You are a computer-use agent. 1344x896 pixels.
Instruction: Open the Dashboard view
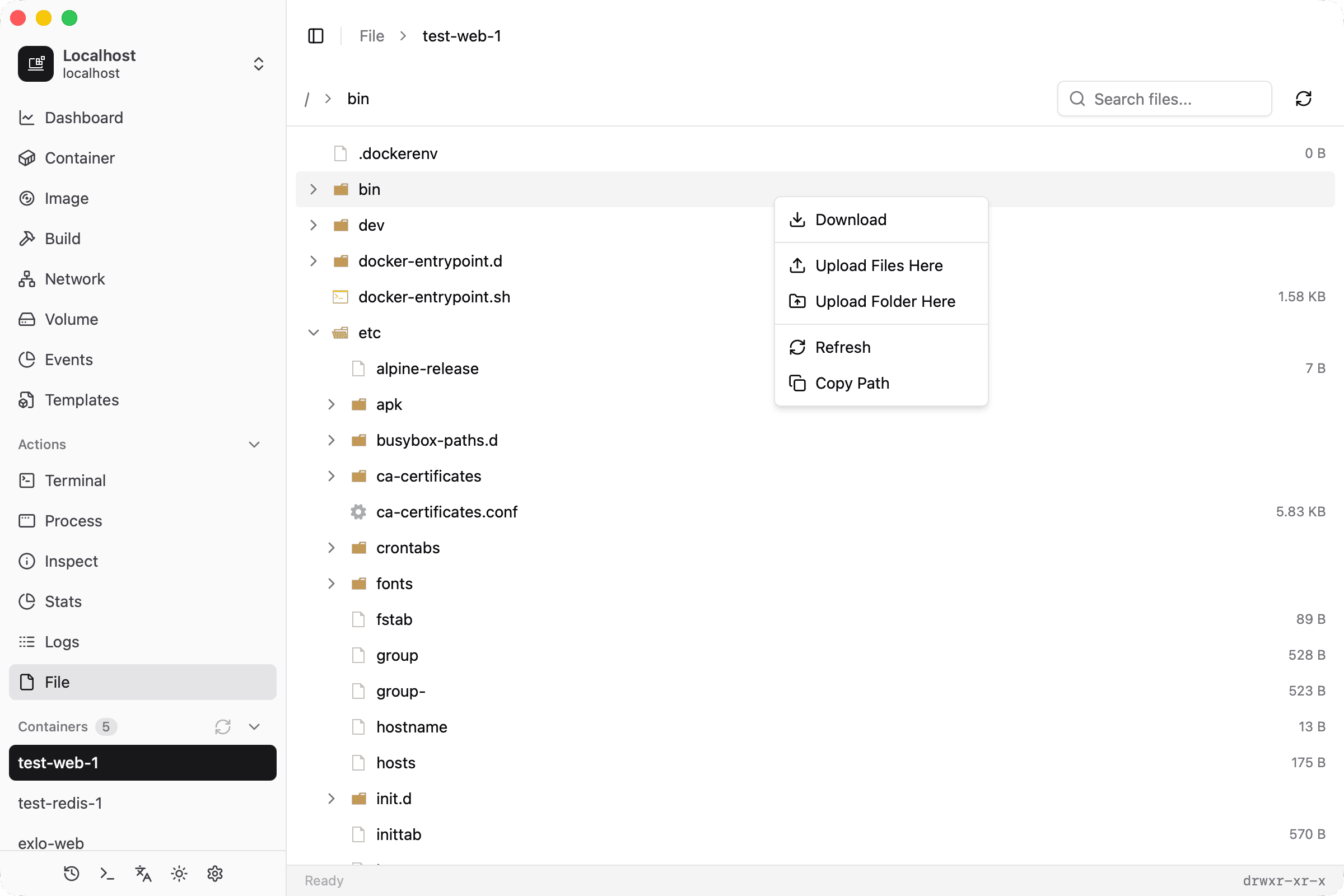point(83,118)
